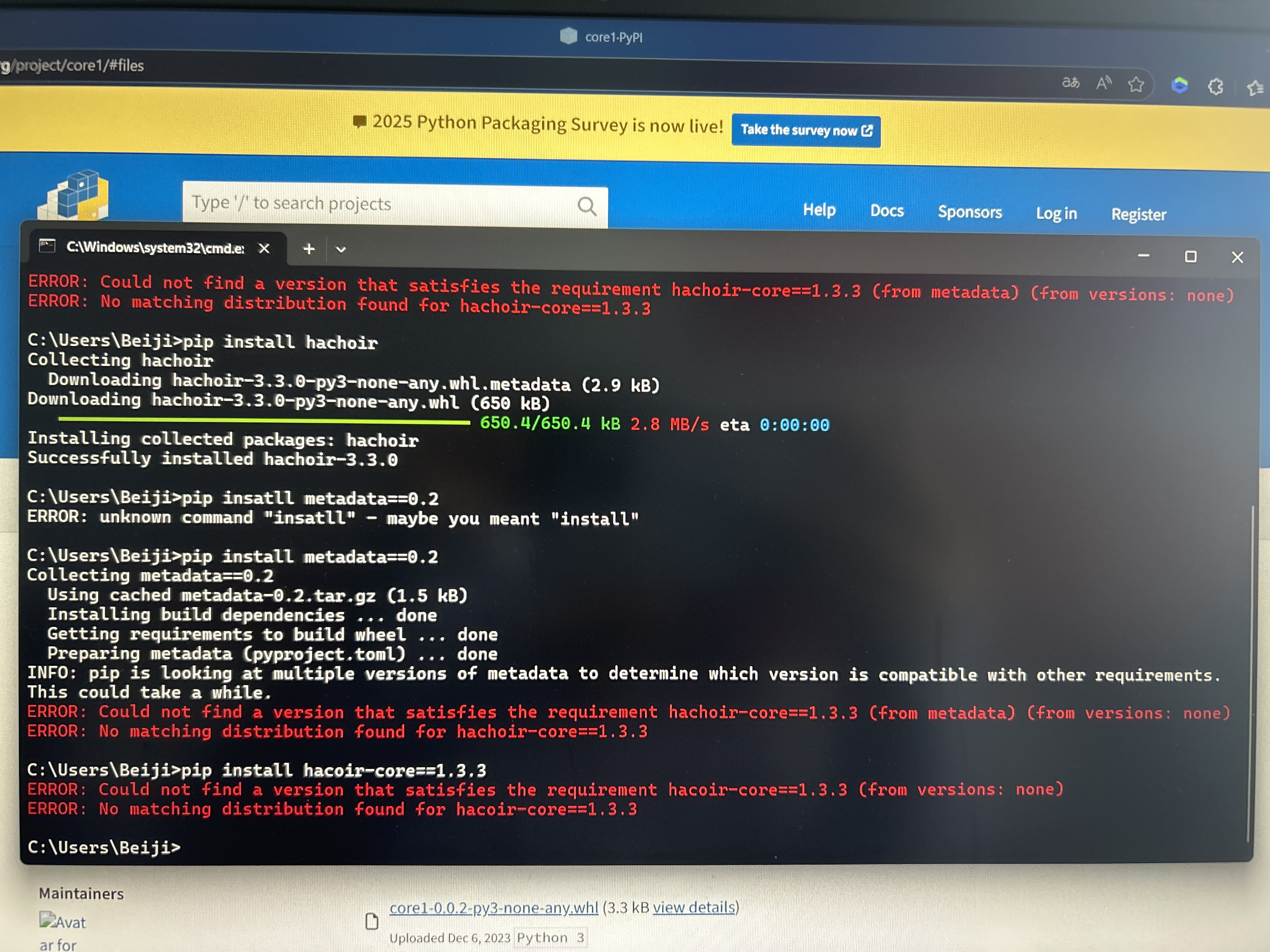
Task: Click the 'Collecting metadata==0.2' line
Action: (x=151, y=575)
